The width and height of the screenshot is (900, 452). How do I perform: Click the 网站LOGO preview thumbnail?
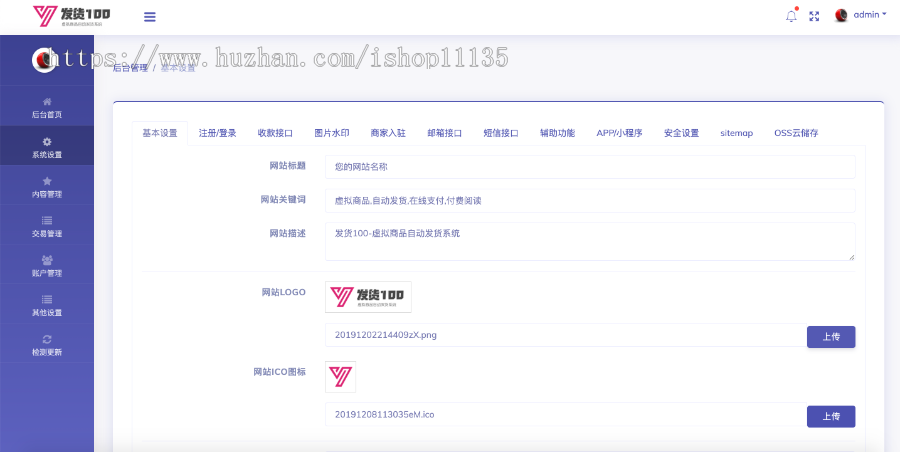pos(368,297)
